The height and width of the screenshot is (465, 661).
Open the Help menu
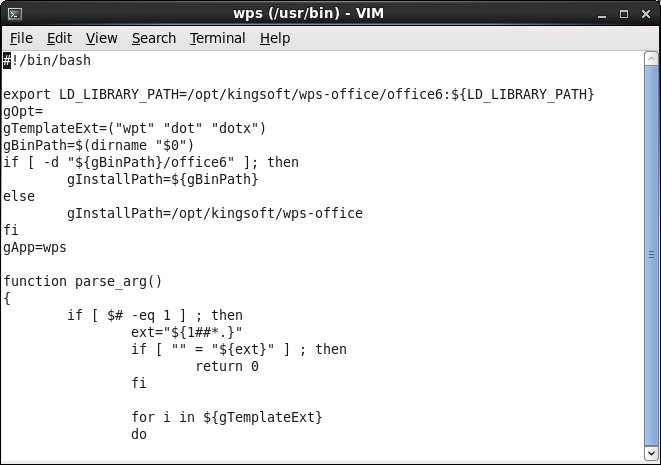click(x=275, y=38)
